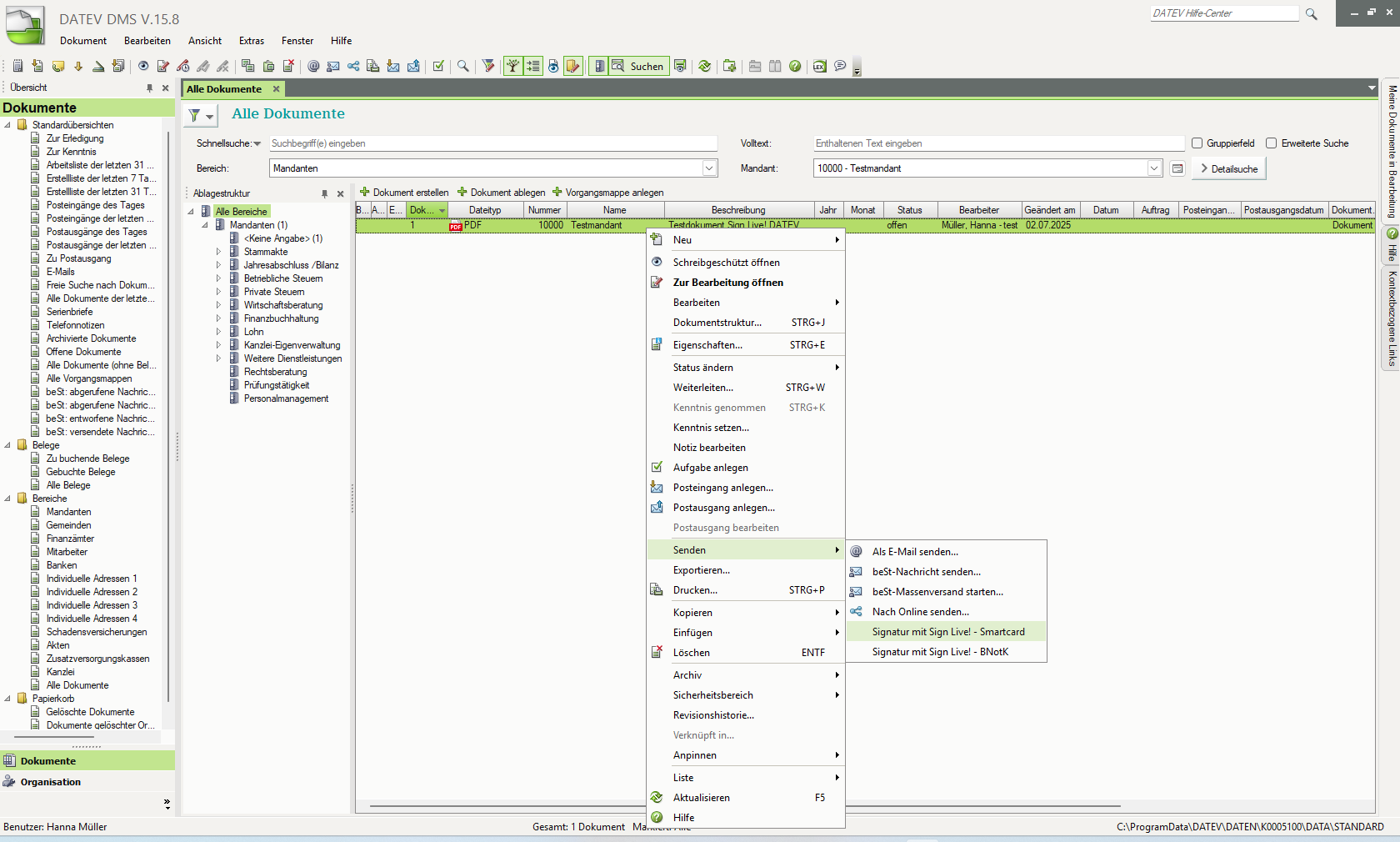Click the magnifier search icon in toolbar
Image resolution: width=1400 pixels, height=842 pixels.
coord(463,66)
